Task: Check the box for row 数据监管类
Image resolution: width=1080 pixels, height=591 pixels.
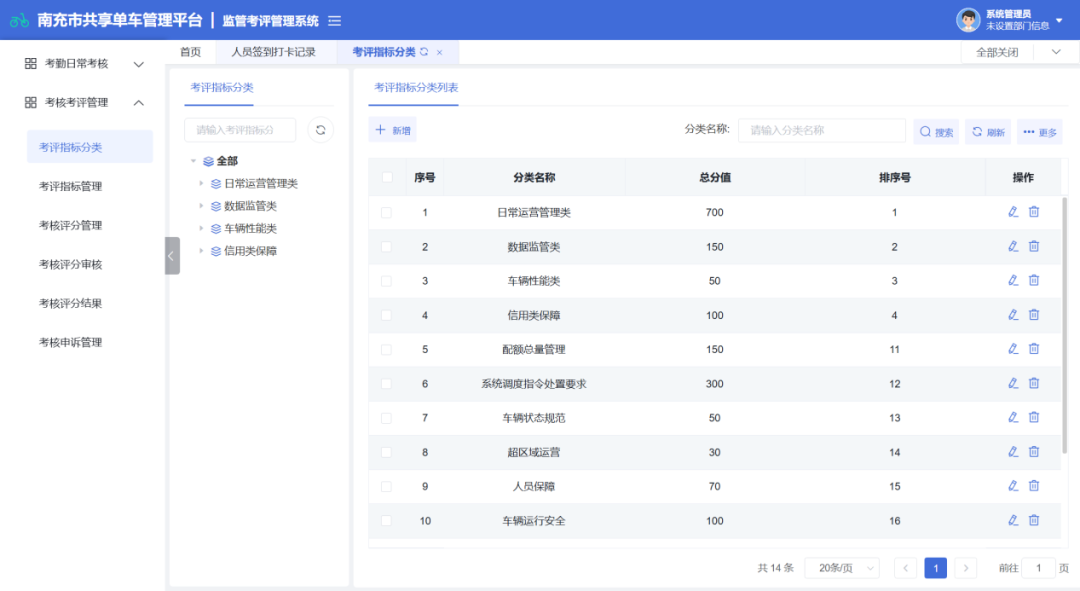Action: pos(386,247)
